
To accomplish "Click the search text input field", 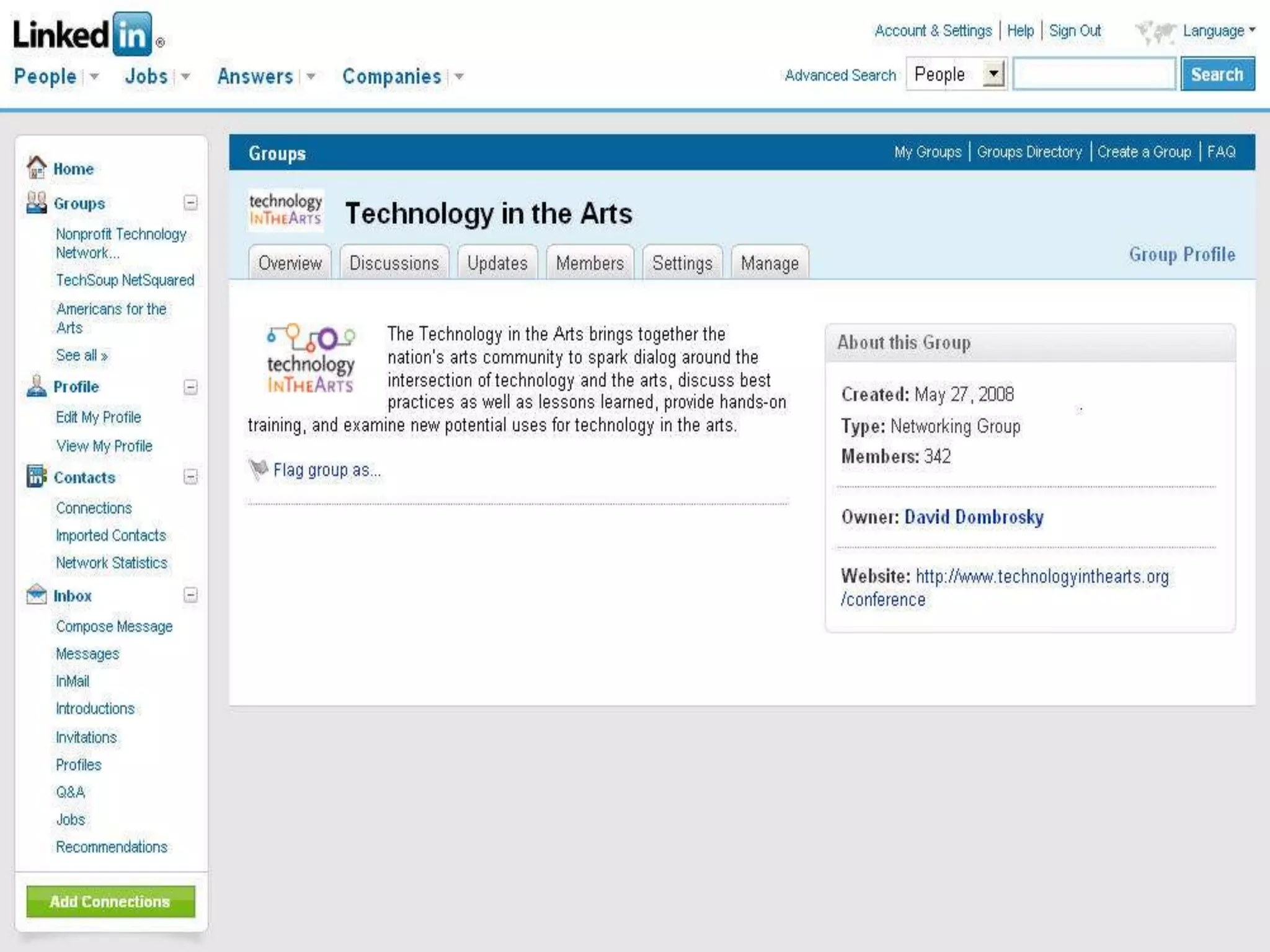I will point(1094,74).
